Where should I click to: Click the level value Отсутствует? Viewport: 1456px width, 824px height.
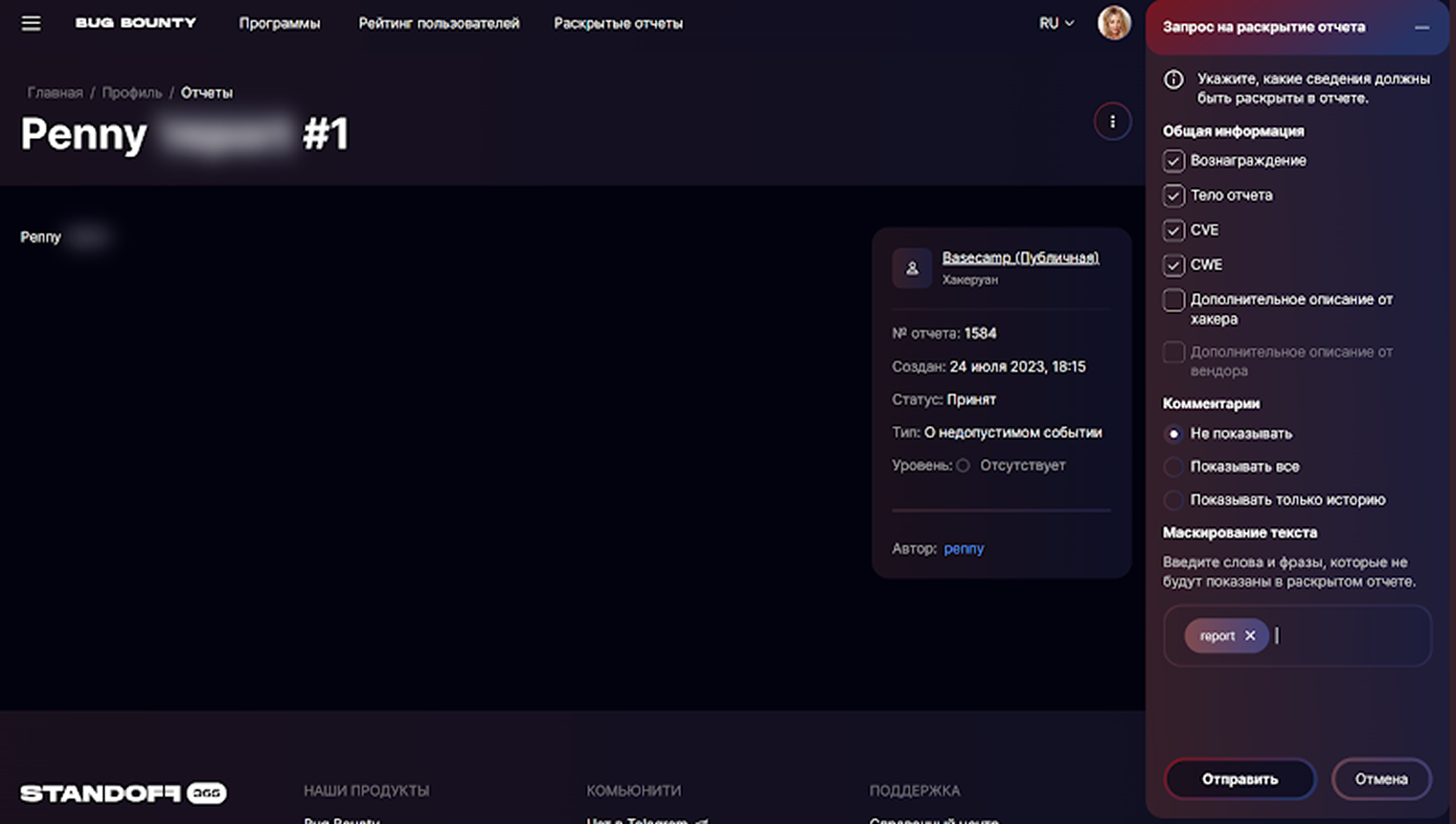[x=1022, y=466]
